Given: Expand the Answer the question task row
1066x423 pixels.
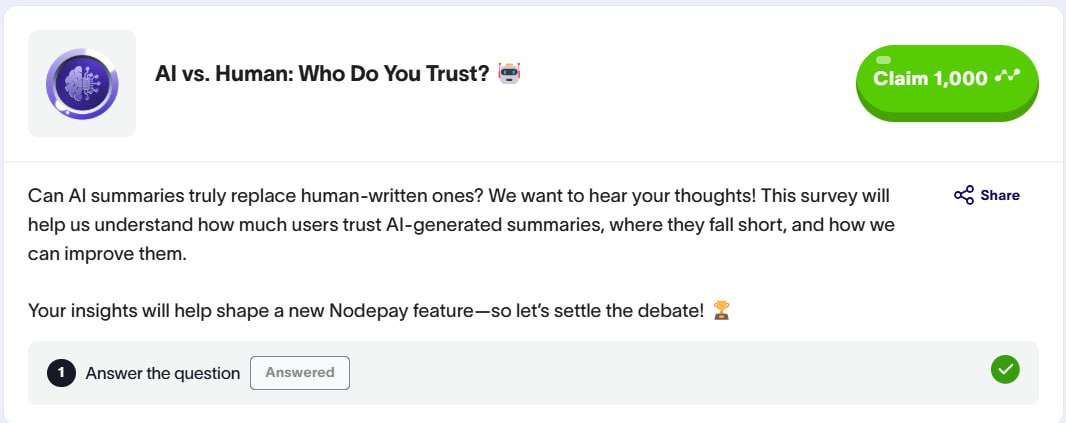Looking at the screenshot, I should (533, 373).
